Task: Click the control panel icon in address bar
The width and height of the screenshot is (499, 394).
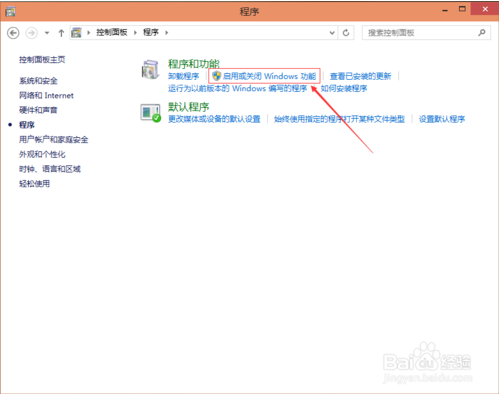Action: (76, 32)
